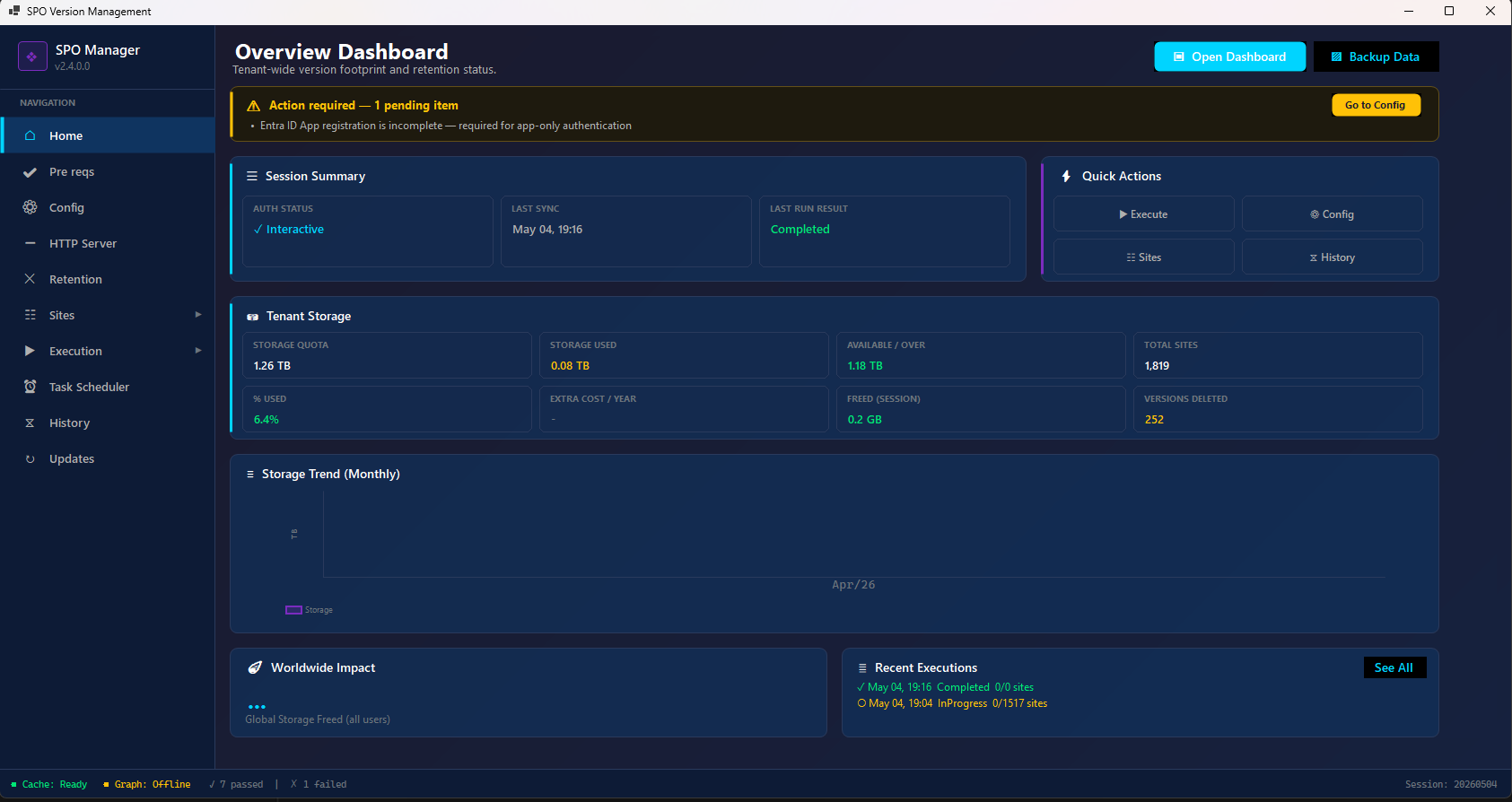Image resolution: width=1512 pixels, height=802 pixels.
Task: Click the Apr/26 chart axis label
Action: 853,585
